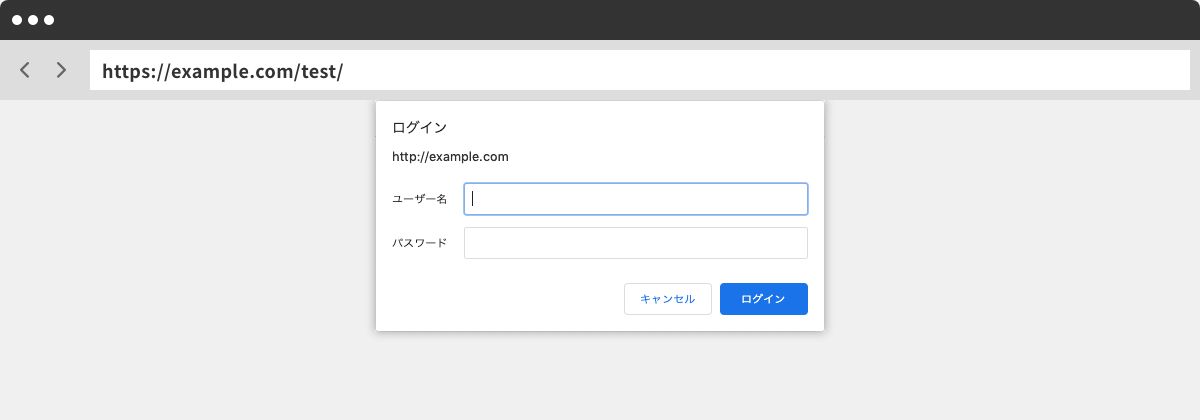The width and height of the screenshot is (1200, 420).
Task: Click the パスワード label text
Action: [x=419, y=243]
